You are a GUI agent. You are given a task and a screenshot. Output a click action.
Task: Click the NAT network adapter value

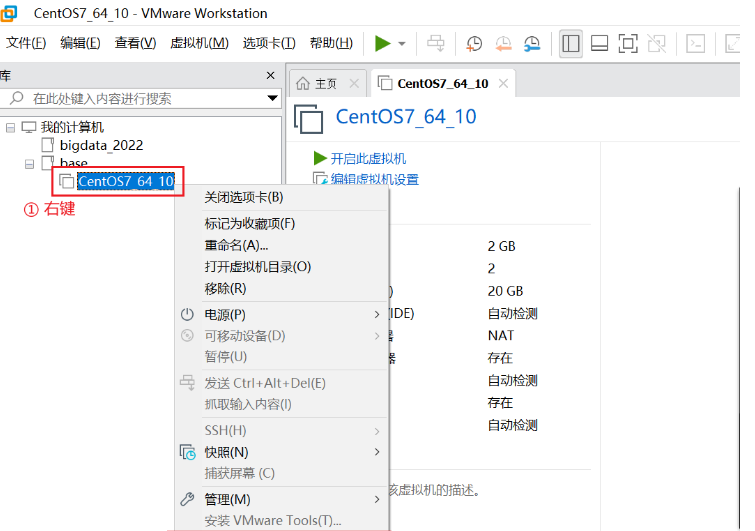point(501,336)
